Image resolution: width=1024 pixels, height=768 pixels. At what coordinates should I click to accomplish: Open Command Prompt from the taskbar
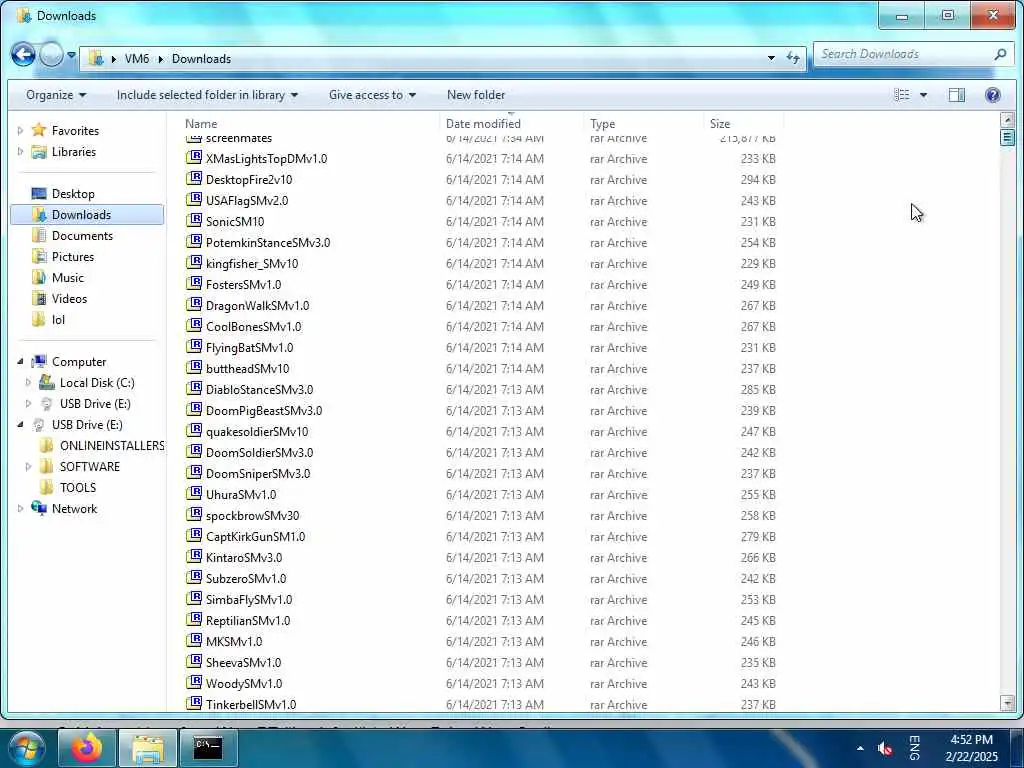click(208, 748)
